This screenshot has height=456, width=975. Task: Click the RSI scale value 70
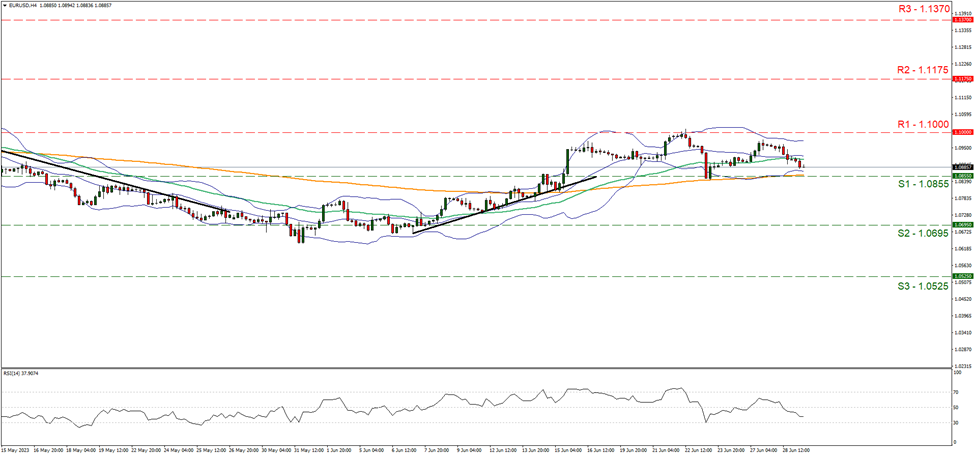click(x=956, y=393)
